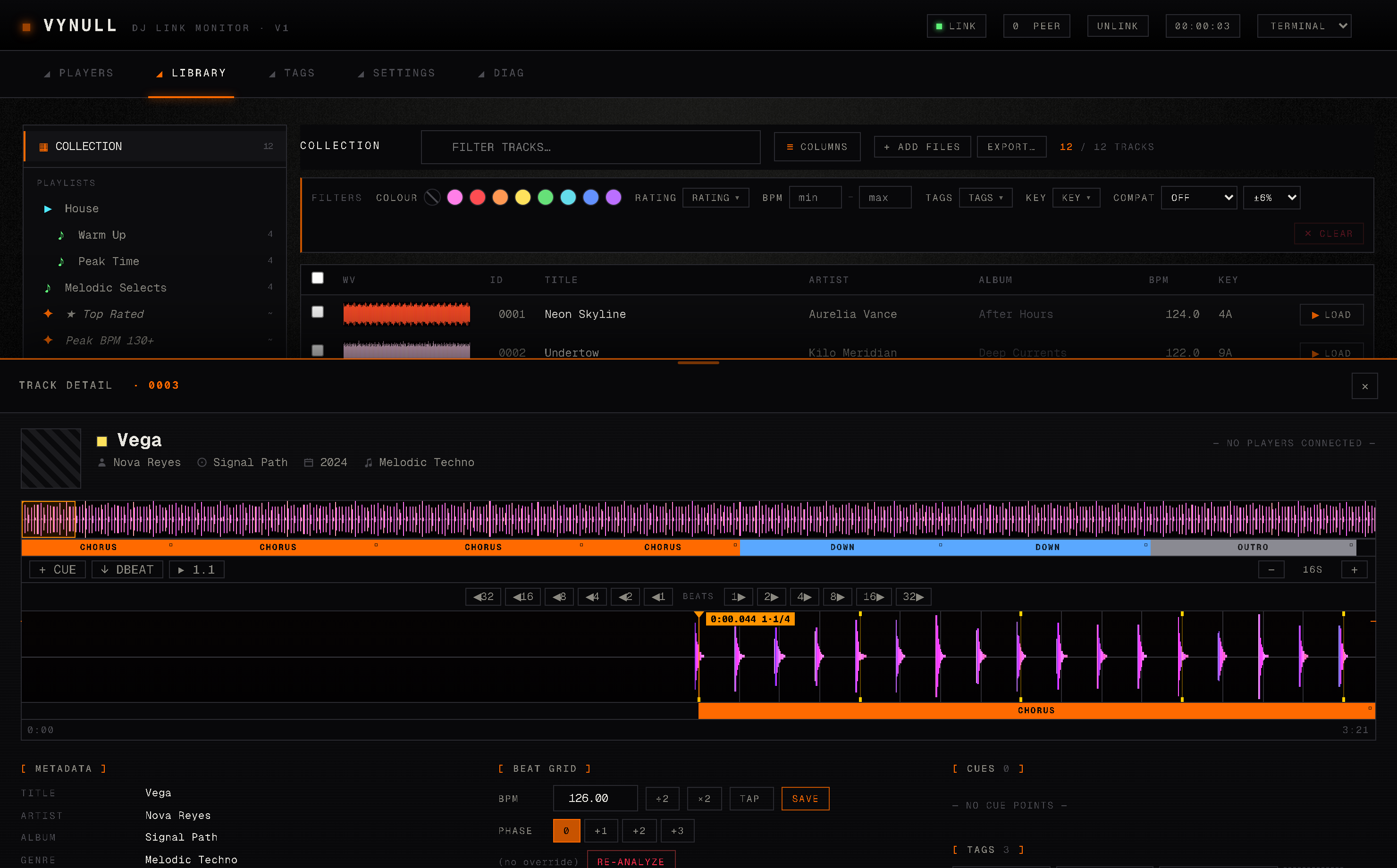This screenshot has height=868, width=1397.
Task: Jump back 1 beat
Action: point(658,596)
